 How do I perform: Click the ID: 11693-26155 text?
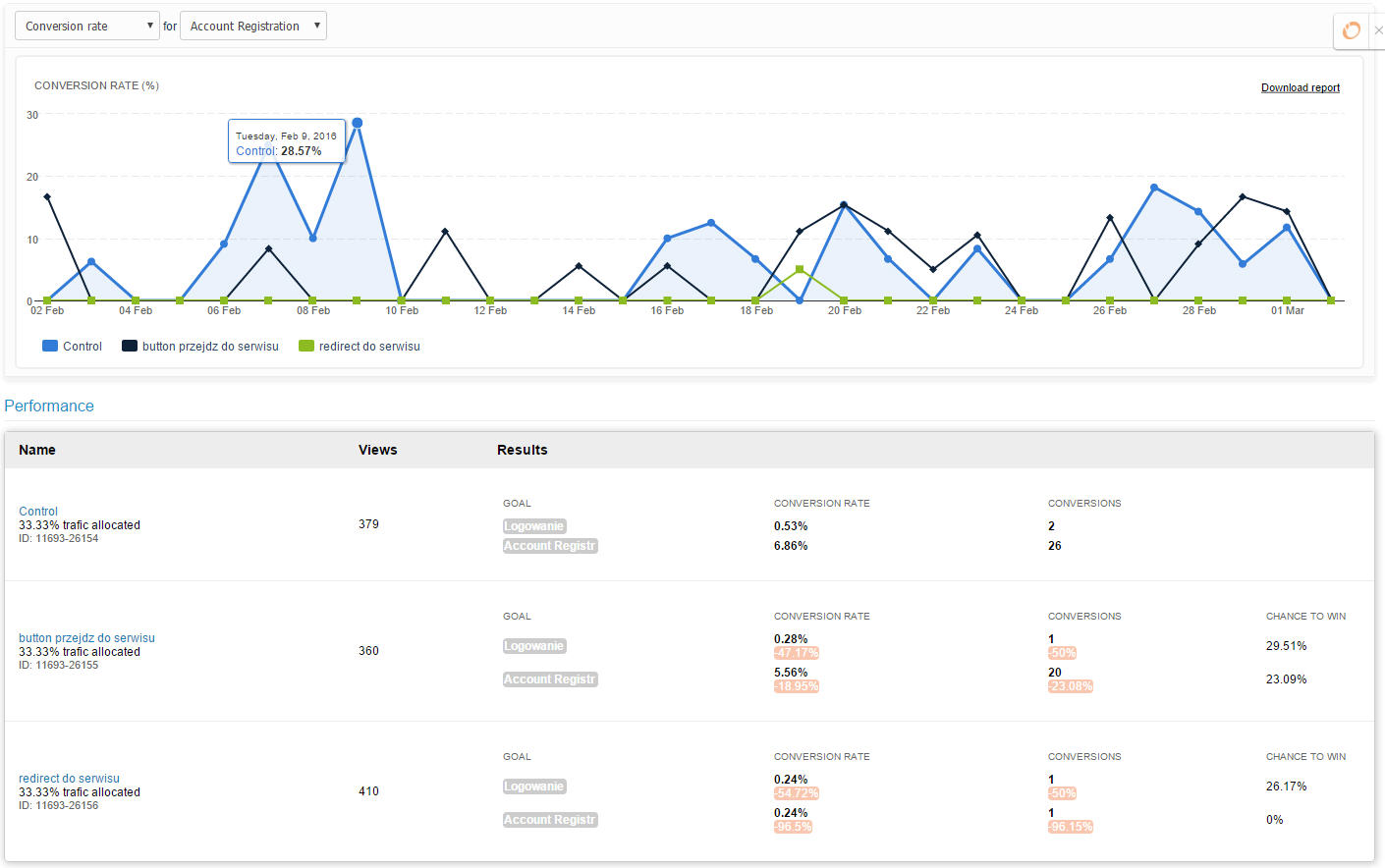[58, 665]
